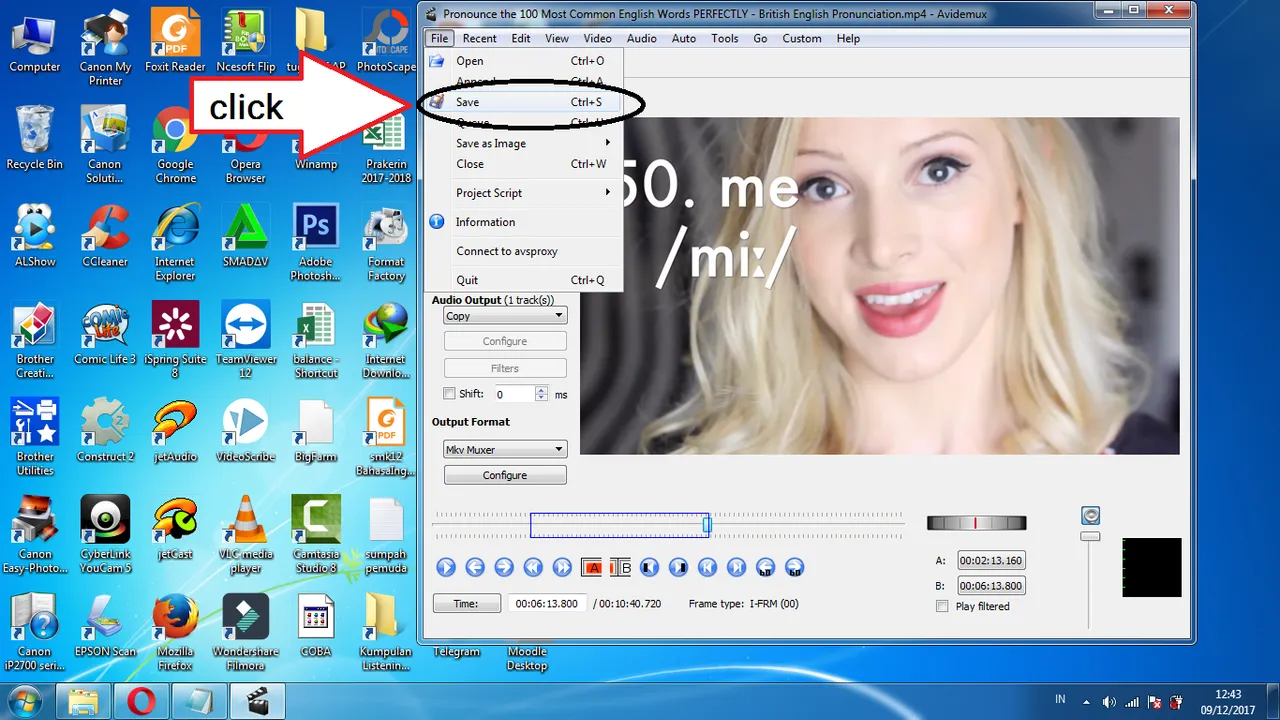
Task: Expand the Save as Image submenu
Action: [524, 143]
